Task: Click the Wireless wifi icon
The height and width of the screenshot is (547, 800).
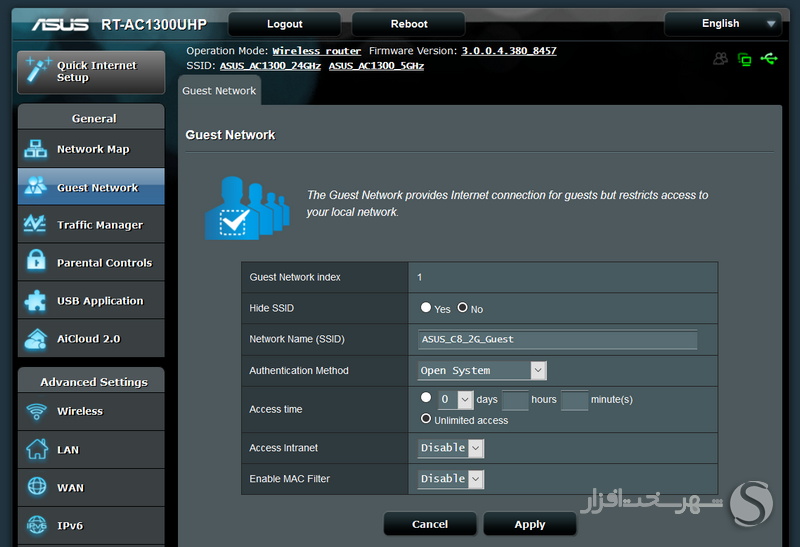Action: pos(36,411)
